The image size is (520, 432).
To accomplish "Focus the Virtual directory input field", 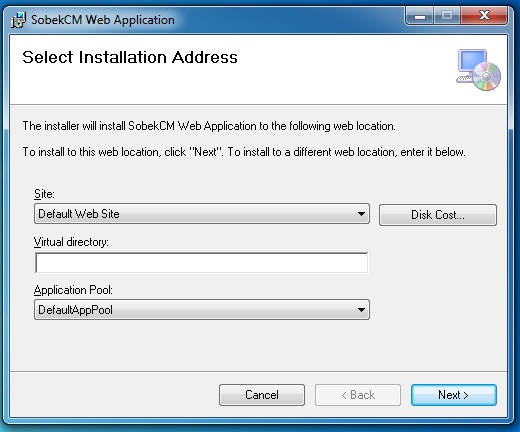I will pos(202,263).
